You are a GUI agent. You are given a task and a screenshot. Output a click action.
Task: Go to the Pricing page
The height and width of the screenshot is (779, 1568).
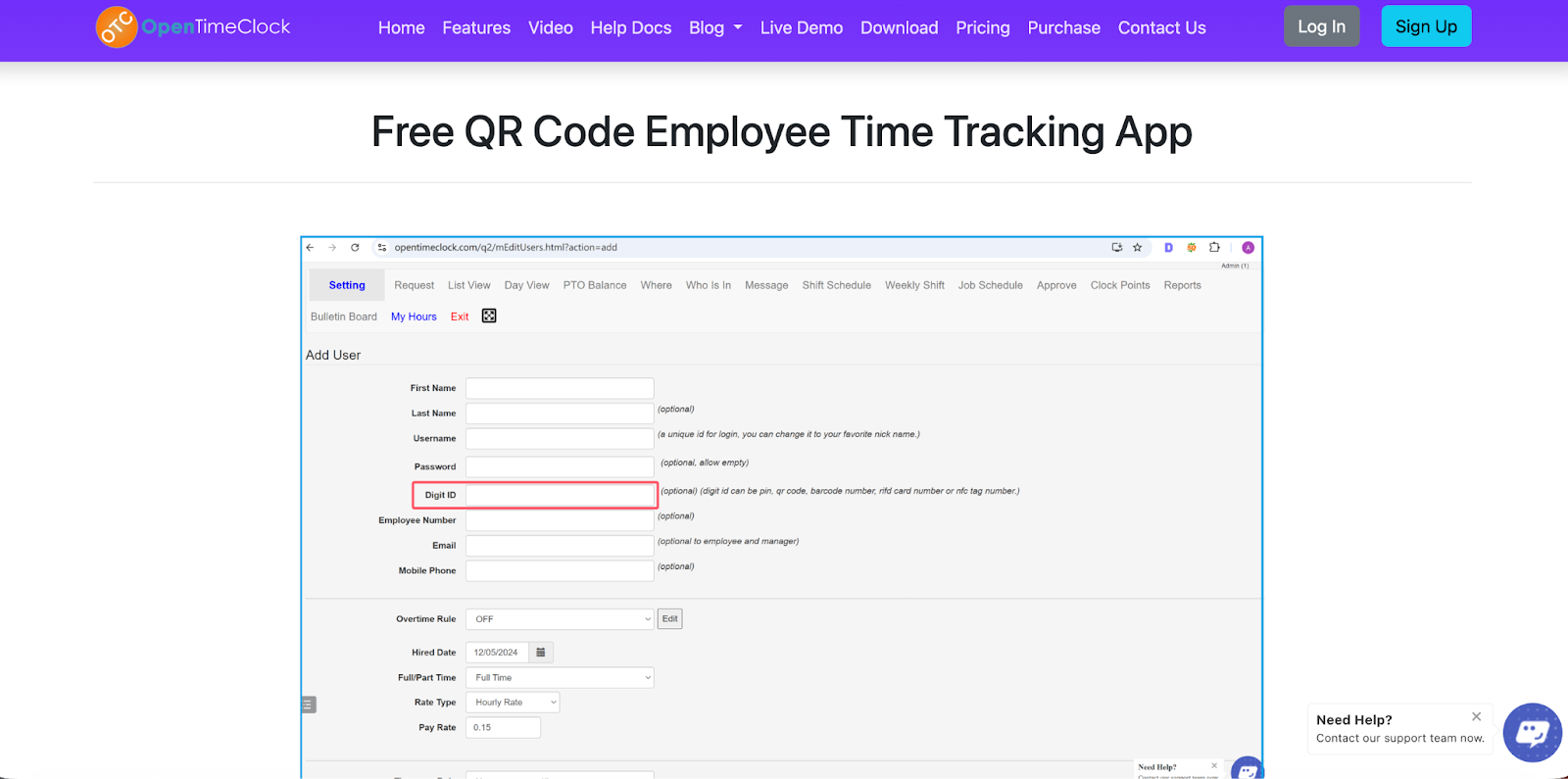(x=982, y=28)
